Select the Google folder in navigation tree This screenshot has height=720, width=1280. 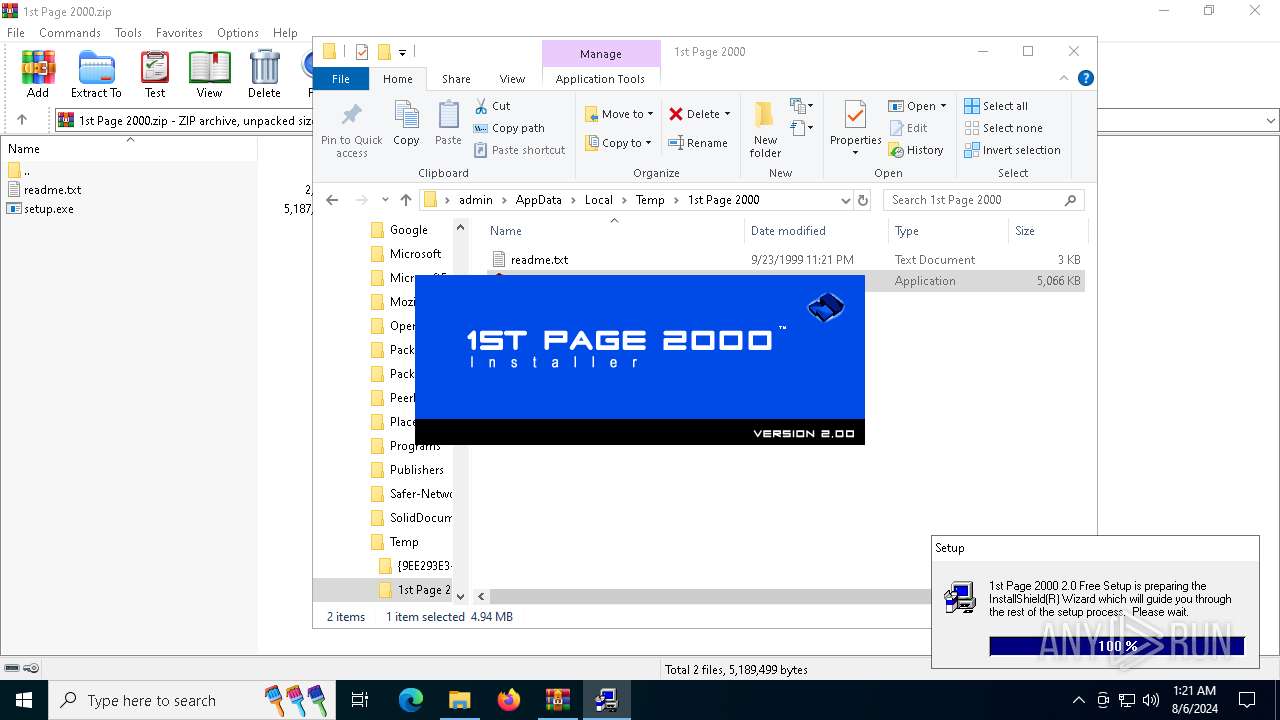(x=408, y=230)
